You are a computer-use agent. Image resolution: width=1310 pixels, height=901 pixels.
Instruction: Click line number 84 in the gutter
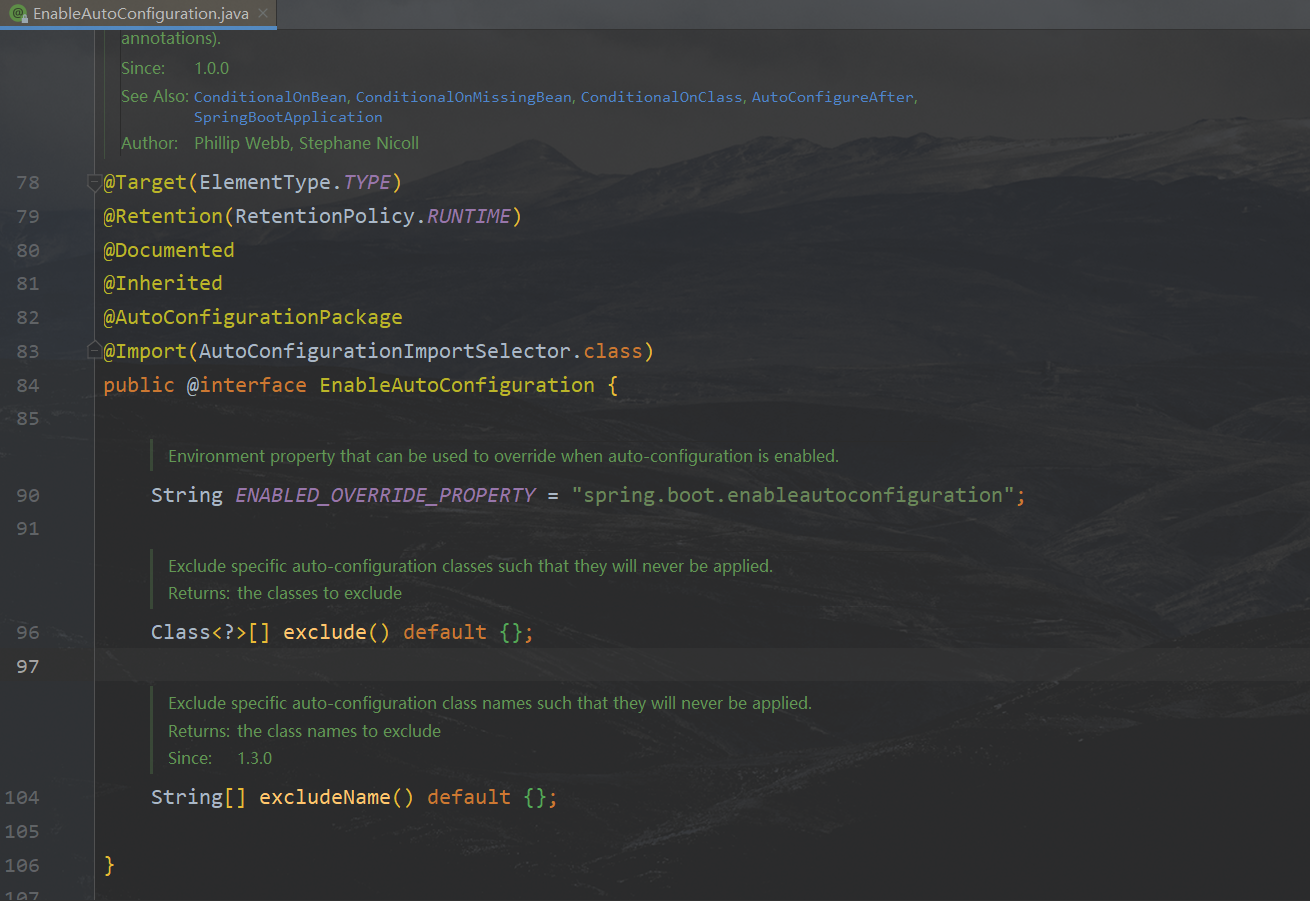(28, 385)
